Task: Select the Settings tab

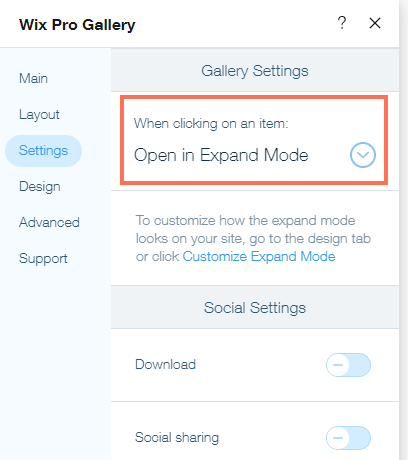Action: (43, 151)
